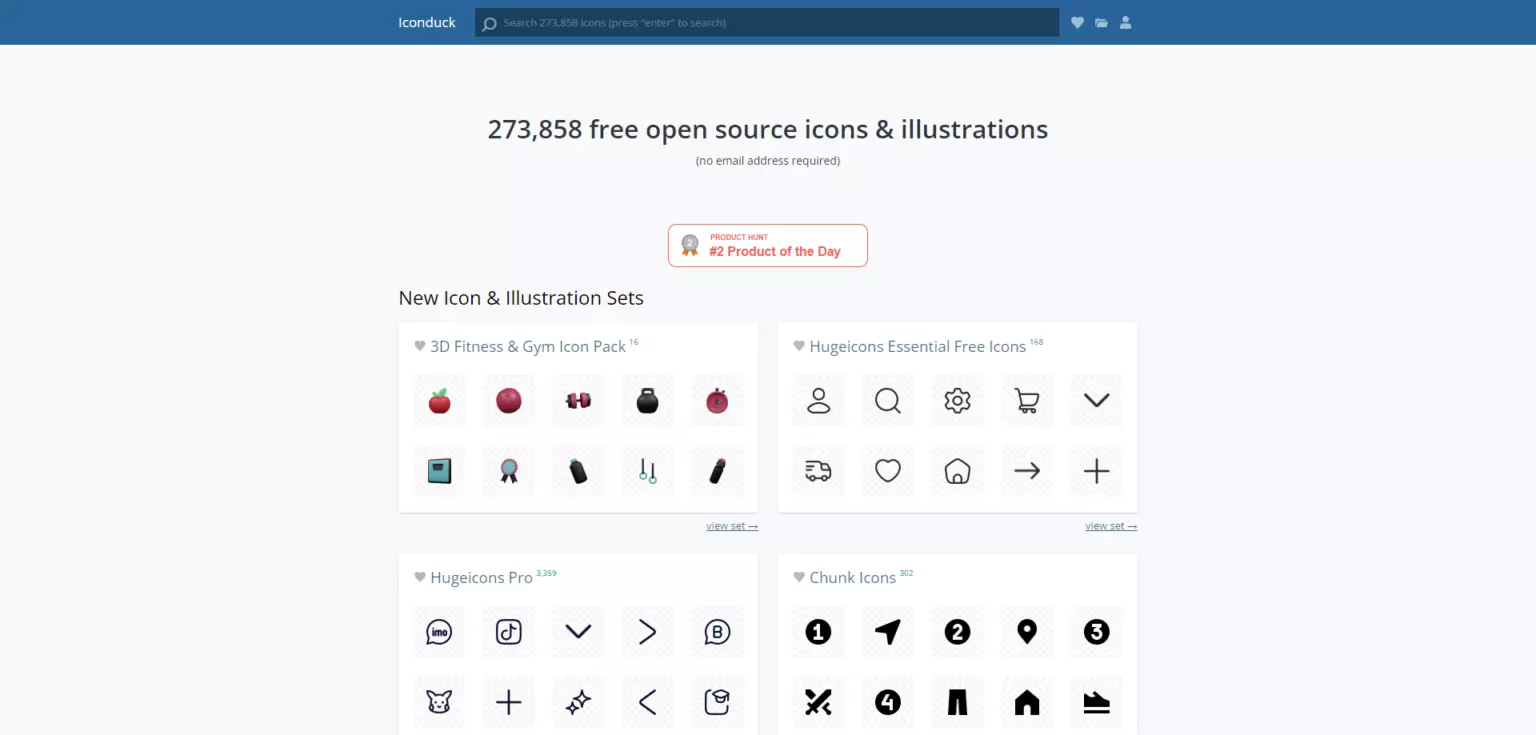
Task: Select chevron down in Hugeicons Essential
Action: click(x=1096, y=401)
